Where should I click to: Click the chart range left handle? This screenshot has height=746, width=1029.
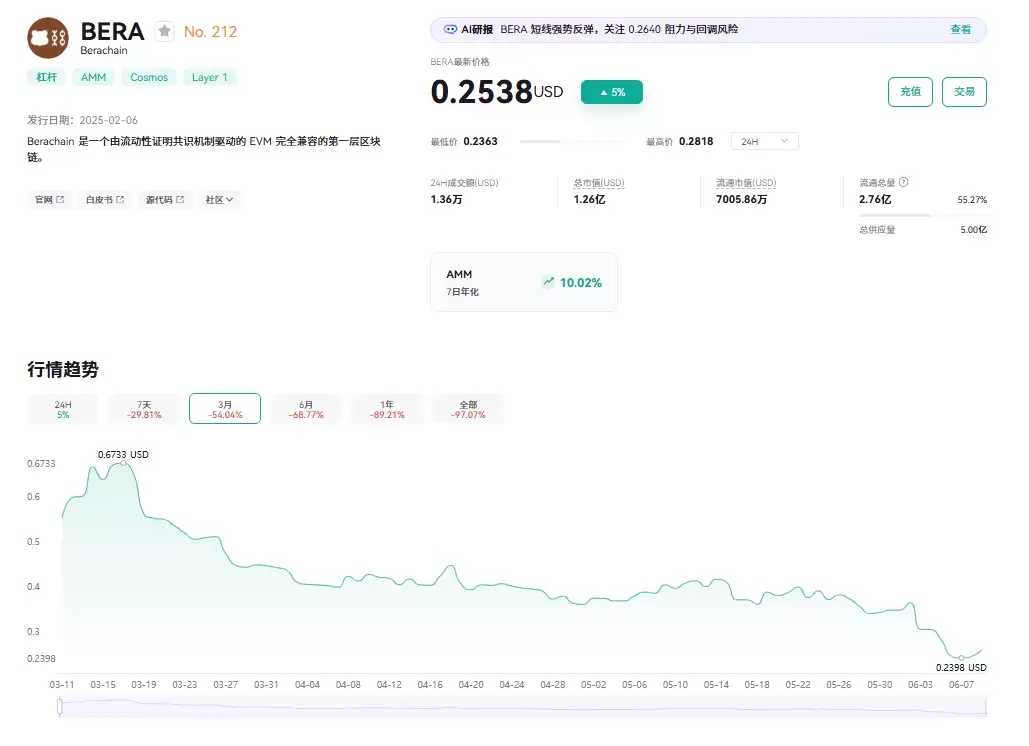[60, 707]
